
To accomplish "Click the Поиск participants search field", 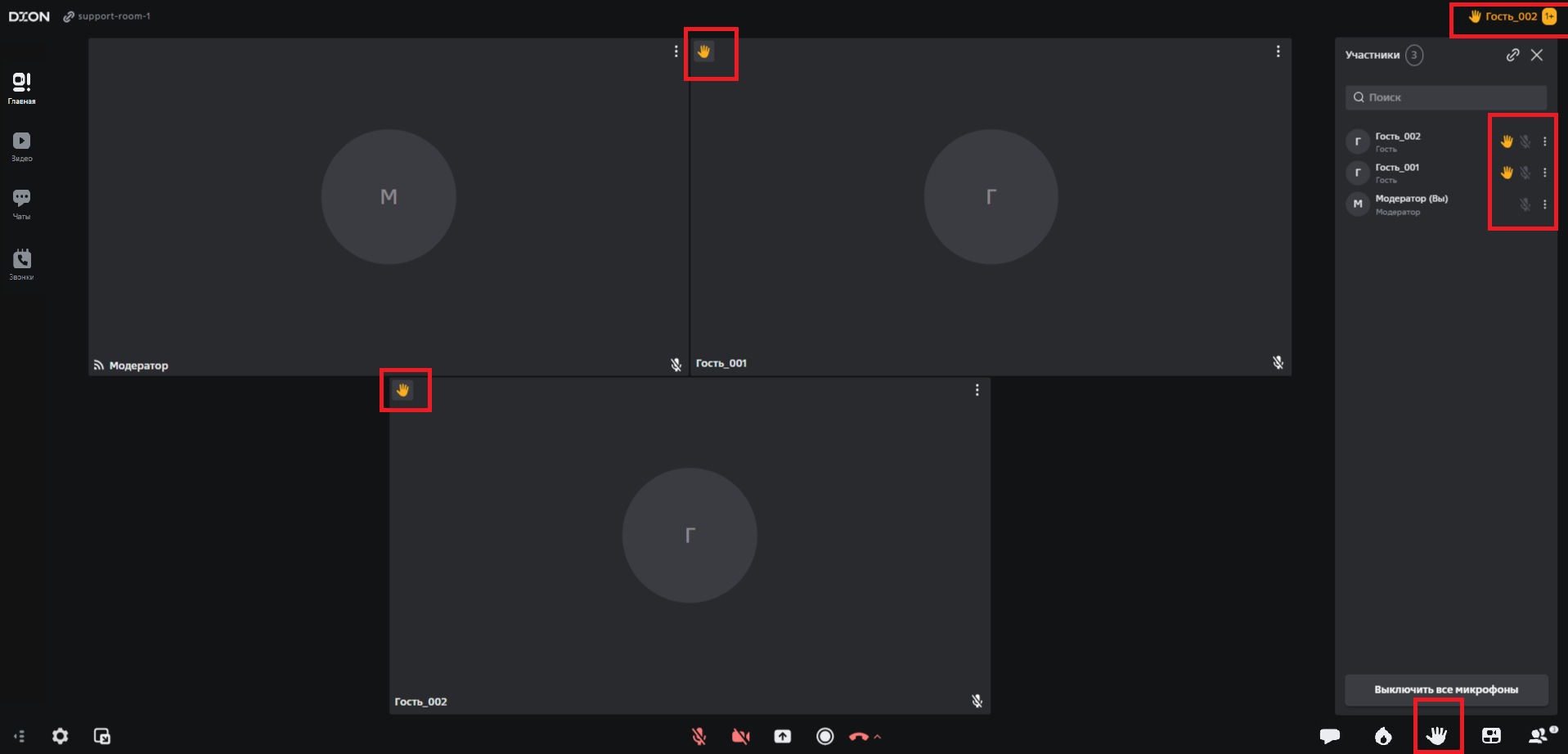I will click(x=1445, y=97).
